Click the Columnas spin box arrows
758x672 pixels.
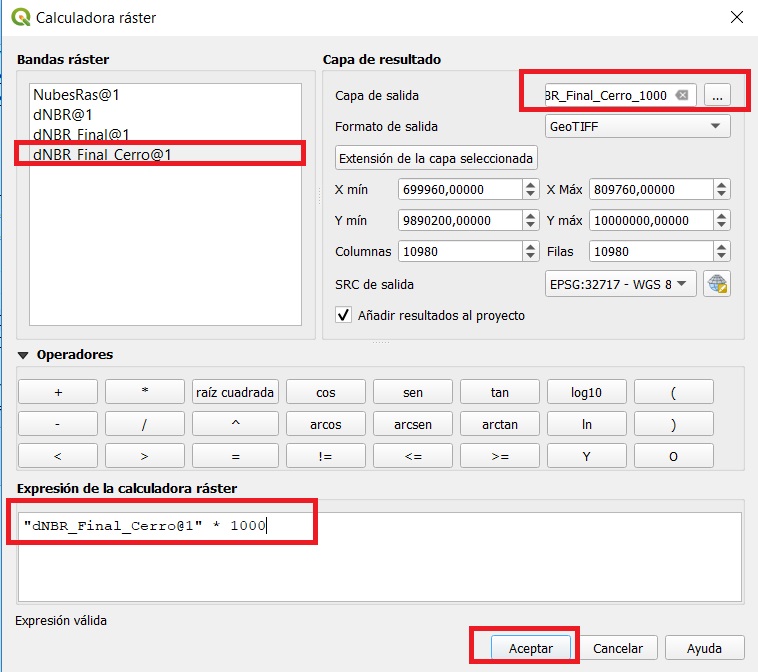[x=530, y=252]
